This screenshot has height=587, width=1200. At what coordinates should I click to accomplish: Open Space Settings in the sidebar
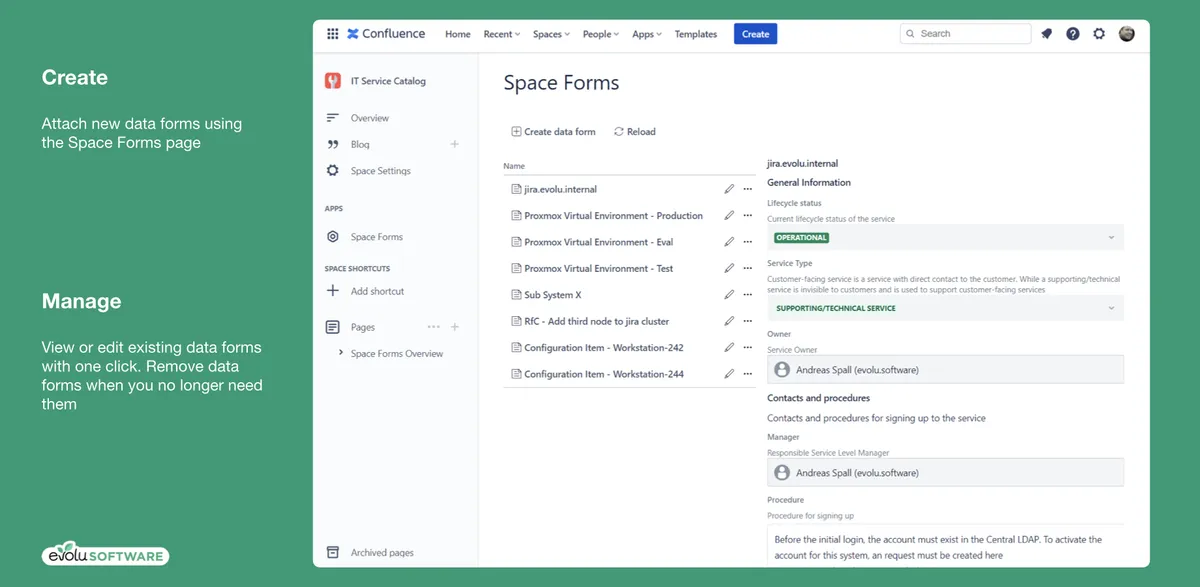(380, 171)
